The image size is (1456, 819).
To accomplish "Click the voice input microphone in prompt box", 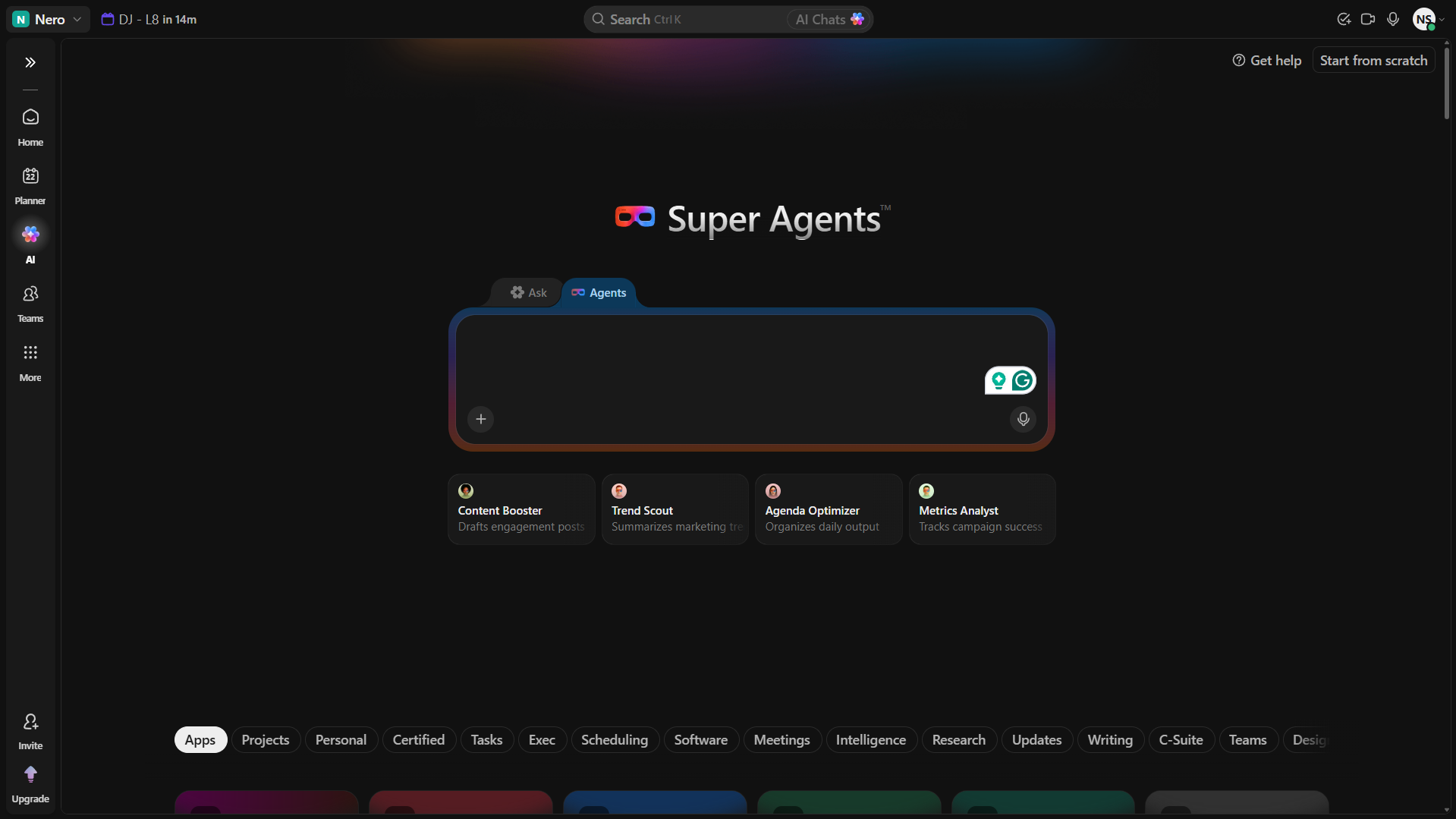I will (x=1023, y=419).
